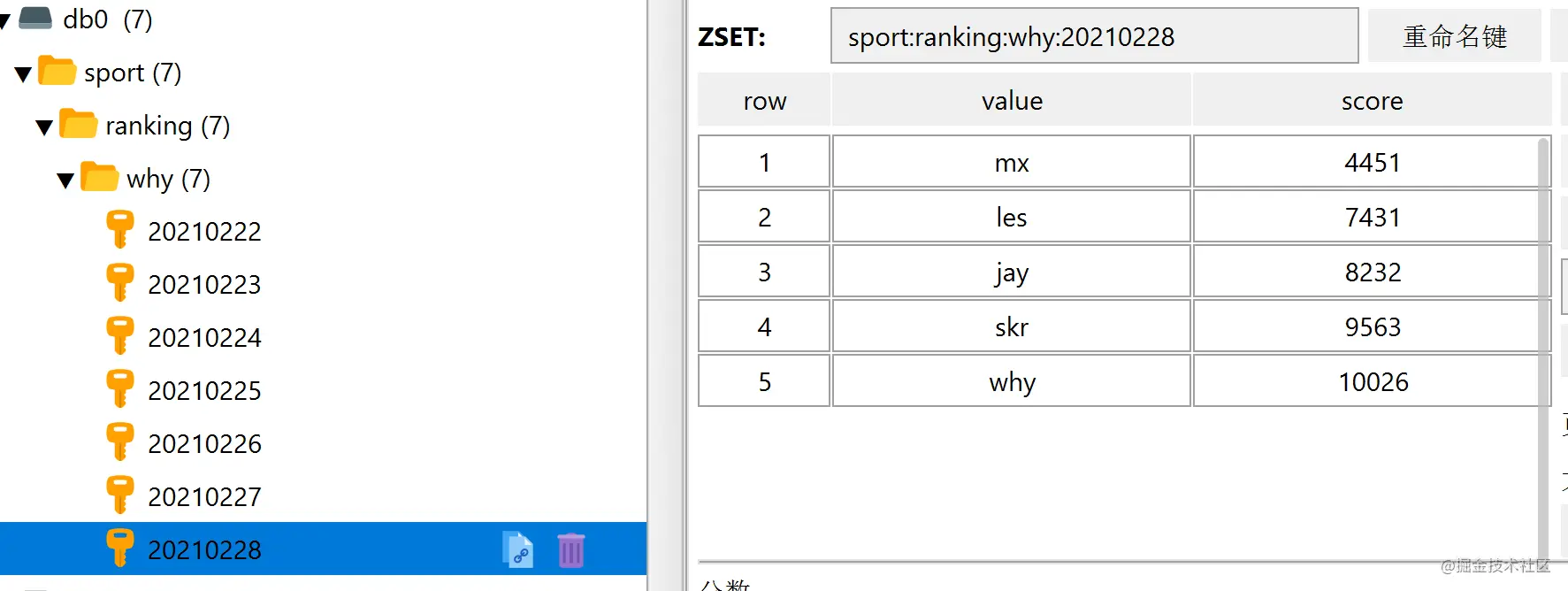Click the value column header

pos(1012,101)
